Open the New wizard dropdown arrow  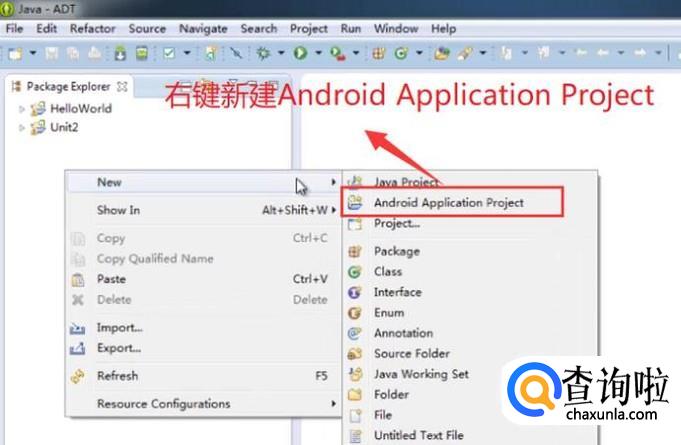tap(33, 53)
